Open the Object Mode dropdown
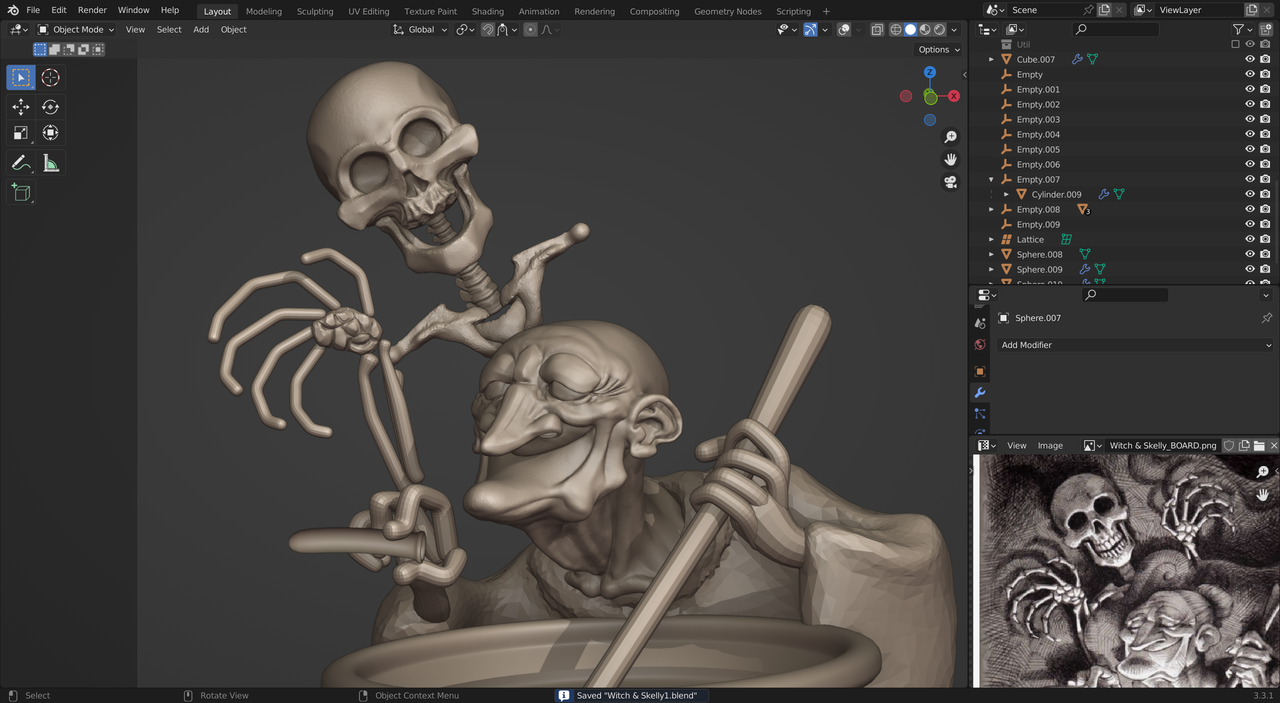The height and width of the screenshot is (703, 1280). (75, 29)
